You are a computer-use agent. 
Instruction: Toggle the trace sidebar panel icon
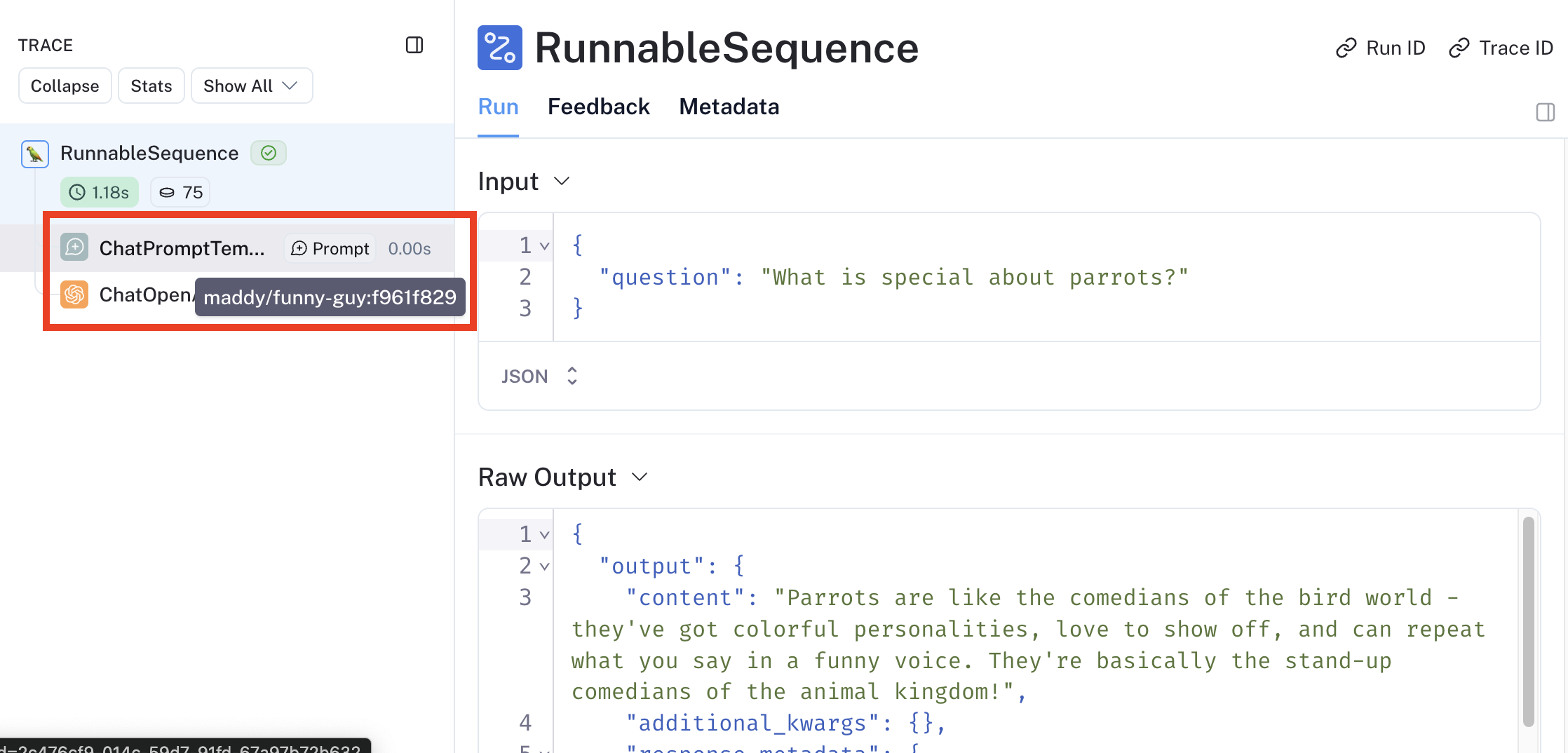414,46
